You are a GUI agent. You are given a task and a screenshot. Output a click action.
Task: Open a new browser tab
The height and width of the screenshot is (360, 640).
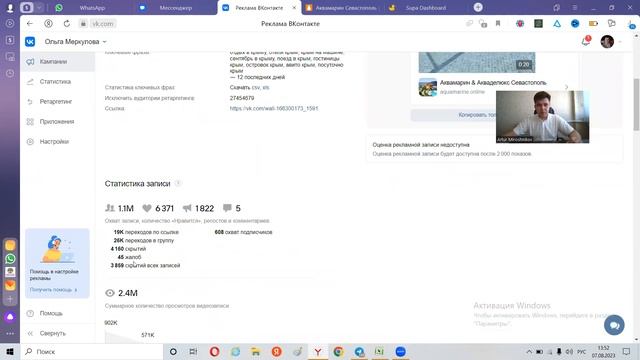(x=478, y=7)
